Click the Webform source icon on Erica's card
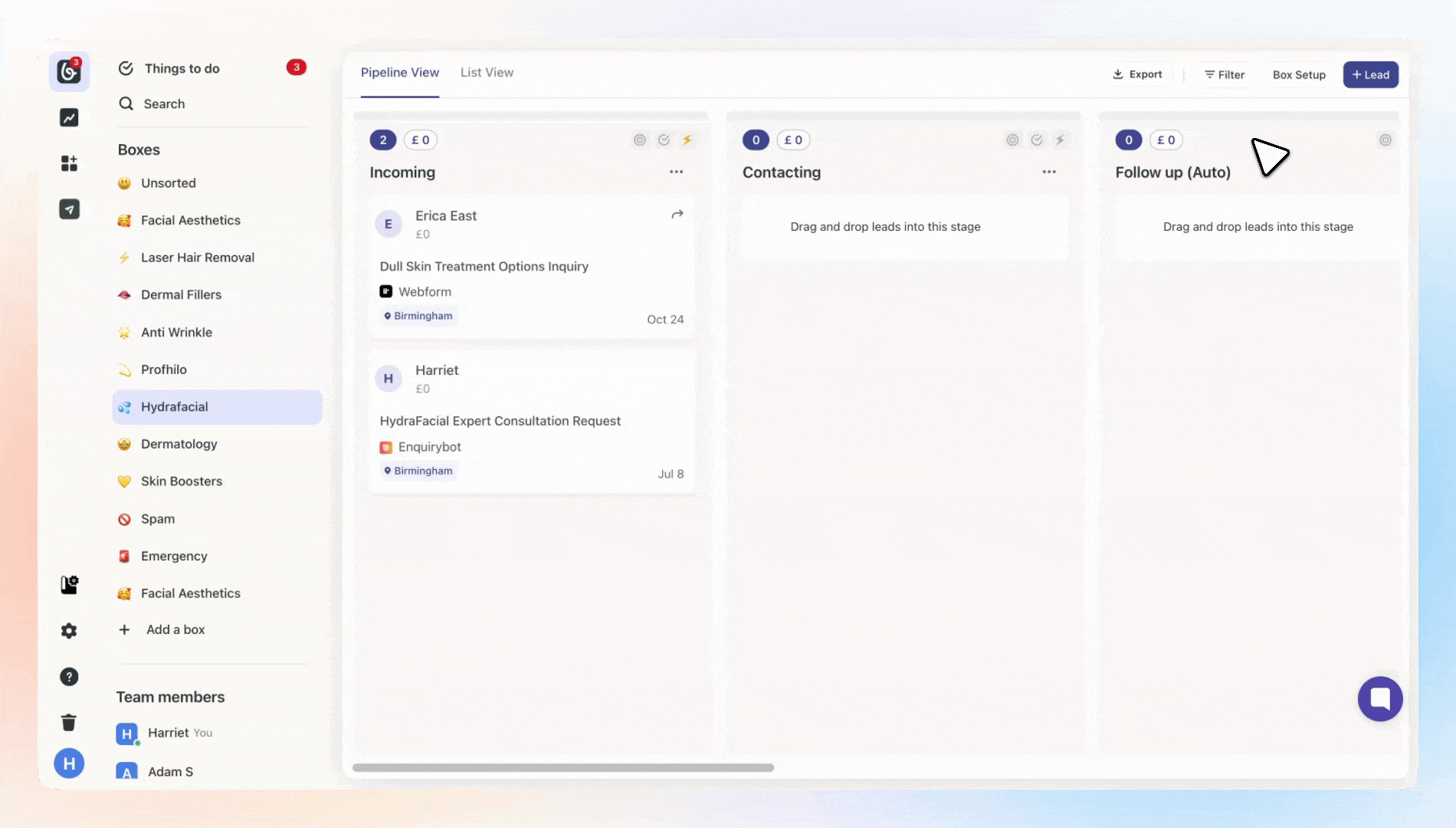This screenshot has width=1456, height=828. coord(386,291)
